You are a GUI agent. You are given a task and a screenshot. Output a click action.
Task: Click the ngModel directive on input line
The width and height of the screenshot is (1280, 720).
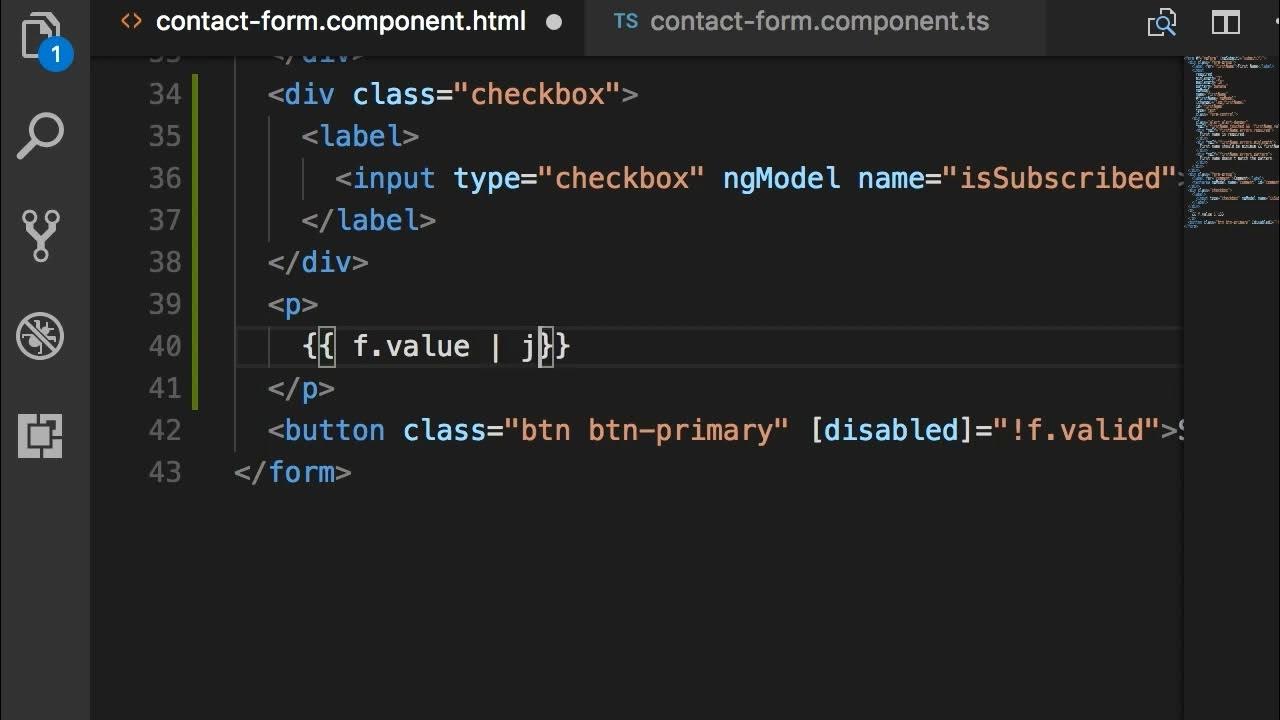point(781,178)
